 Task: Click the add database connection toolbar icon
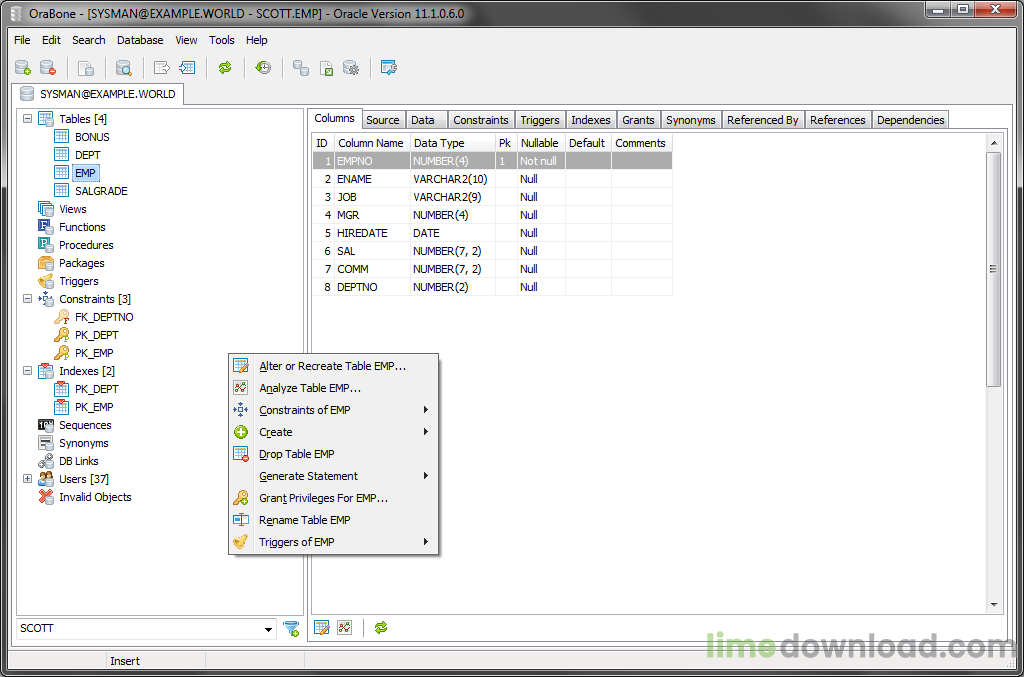[x=22, y=68]
